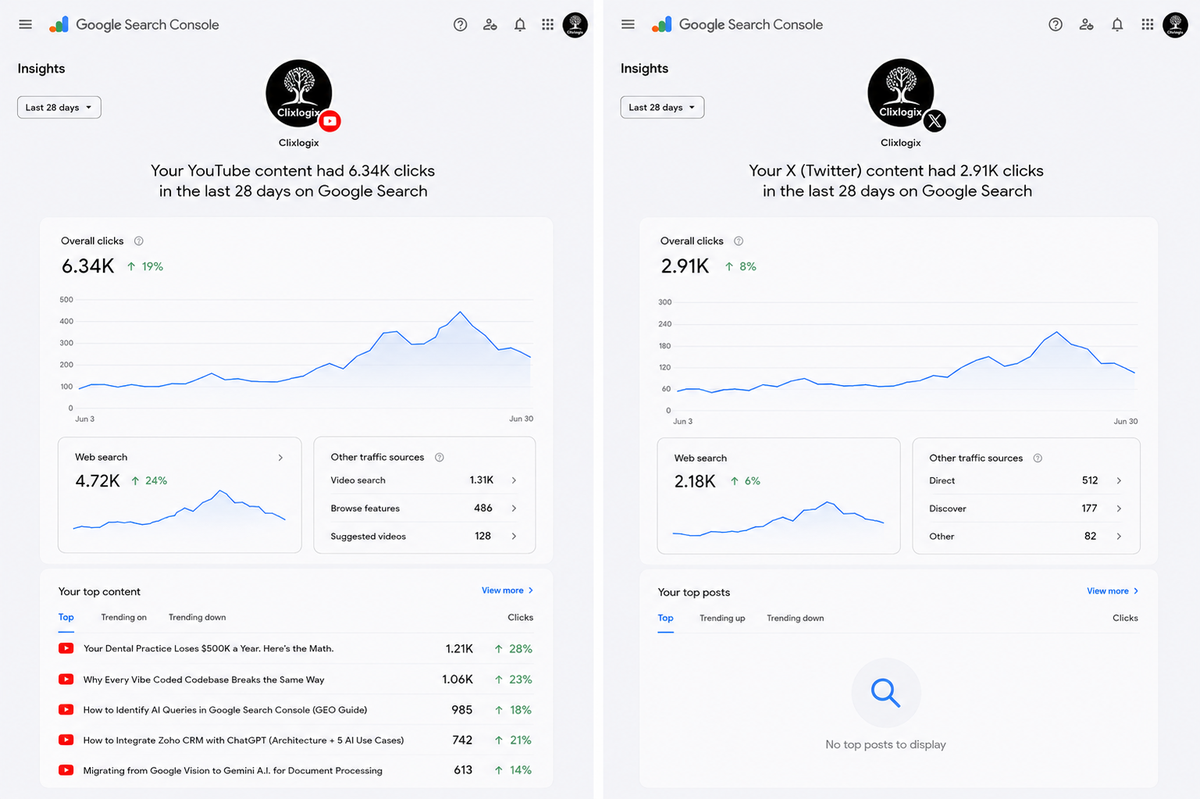
Task: Click the 6.34K overall clicks total
Action: tap(88, 266)
